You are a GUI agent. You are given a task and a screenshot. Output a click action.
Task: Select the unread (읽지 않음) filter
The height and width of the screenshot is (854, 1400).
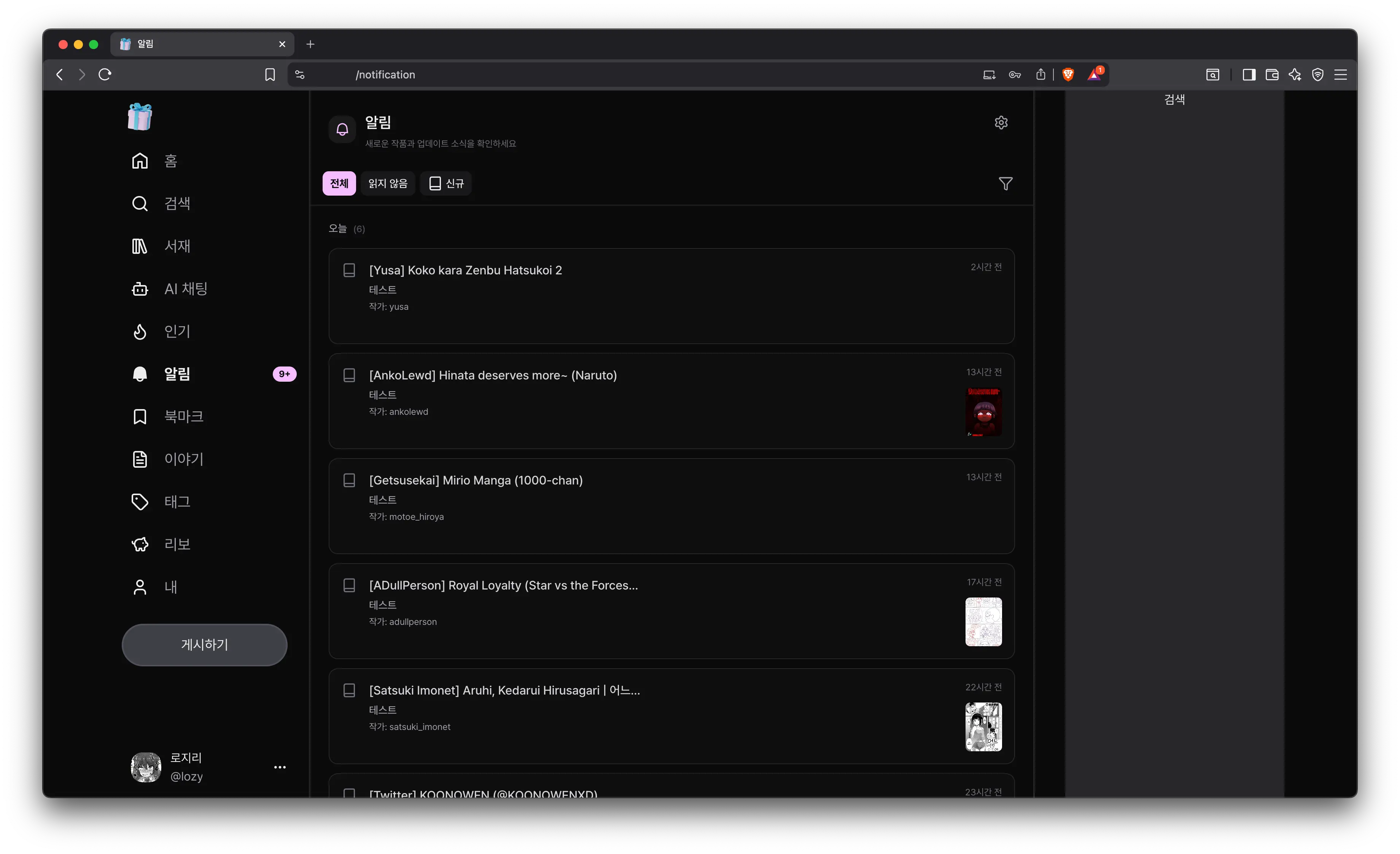[x=388, y=183]
